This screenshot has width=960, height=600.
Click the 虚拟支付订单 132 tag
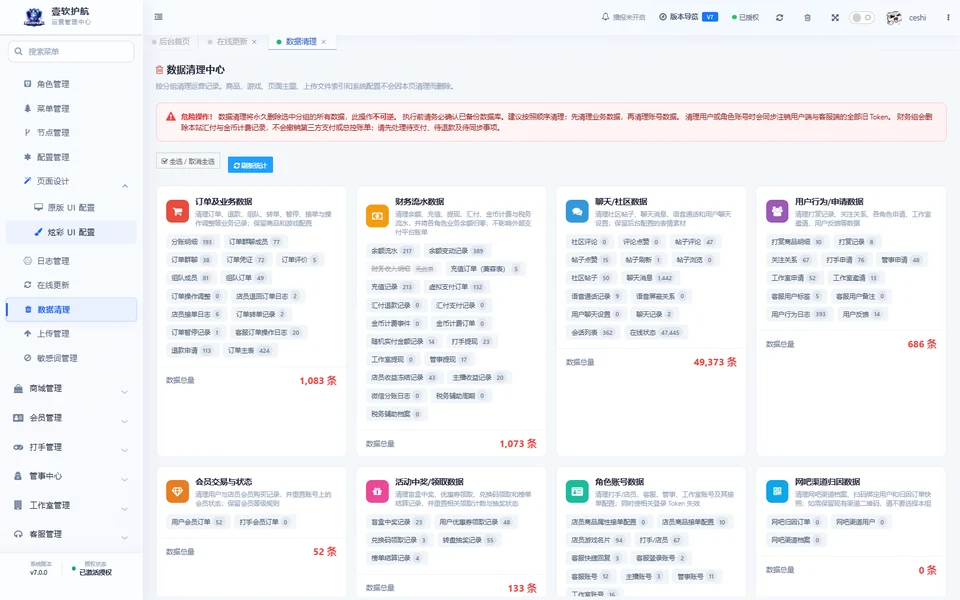[x=457, y=287]
